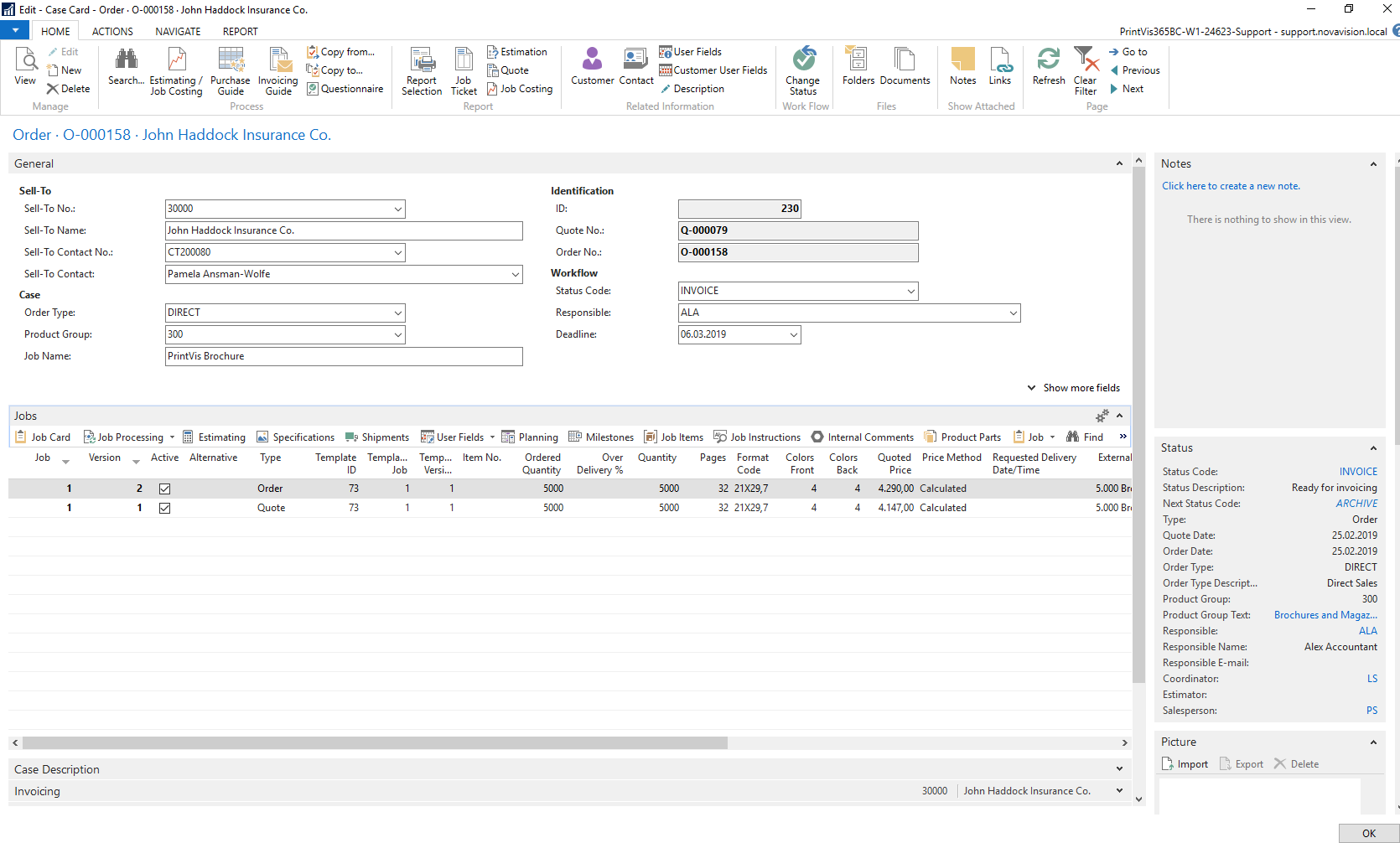
Task: Open Estimating / Job Costing
Action: [176, 71]
